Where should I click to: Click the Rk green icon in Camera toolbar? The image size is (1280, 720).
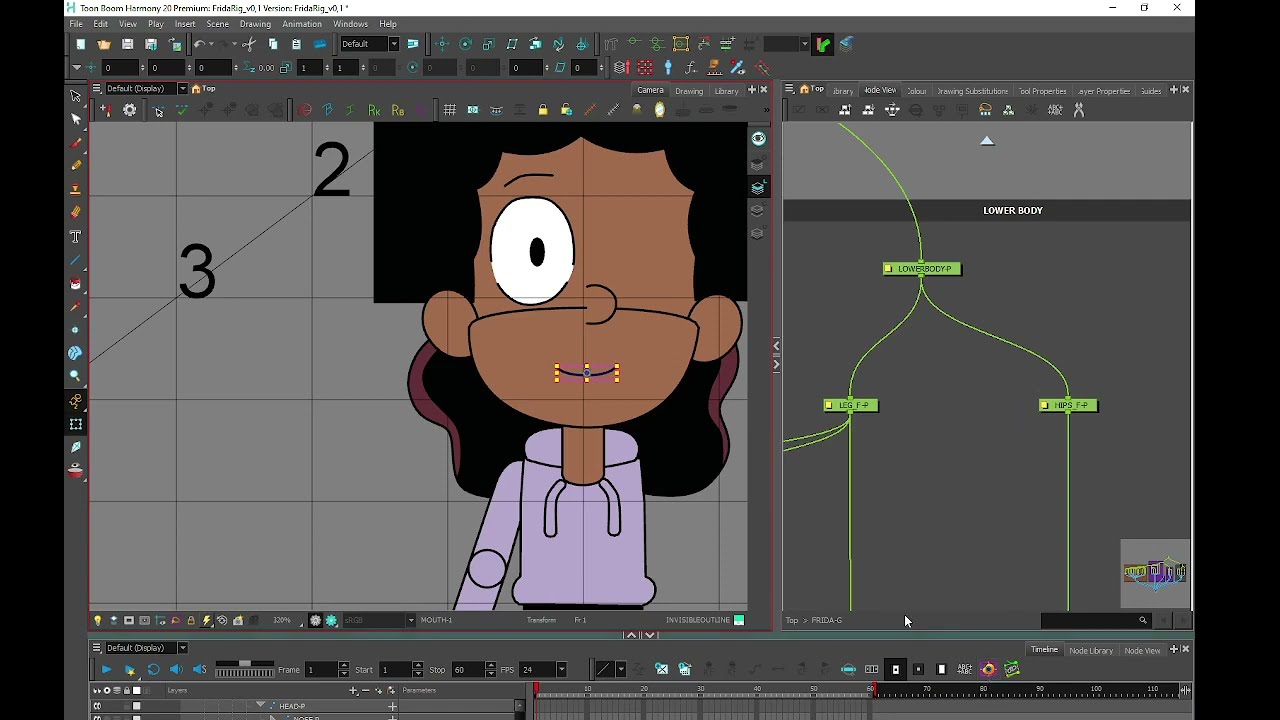(x=374, y=110)
